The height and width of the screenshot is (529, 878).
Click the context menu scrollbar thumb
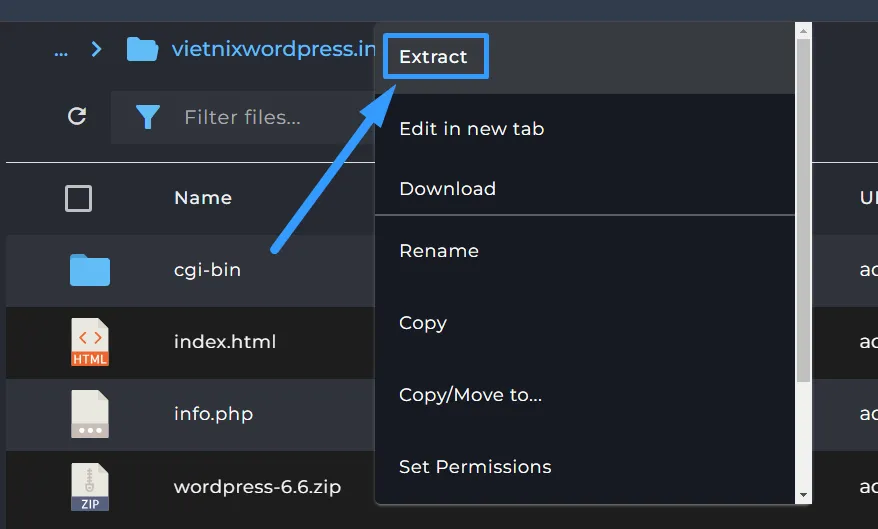(804, 210)
